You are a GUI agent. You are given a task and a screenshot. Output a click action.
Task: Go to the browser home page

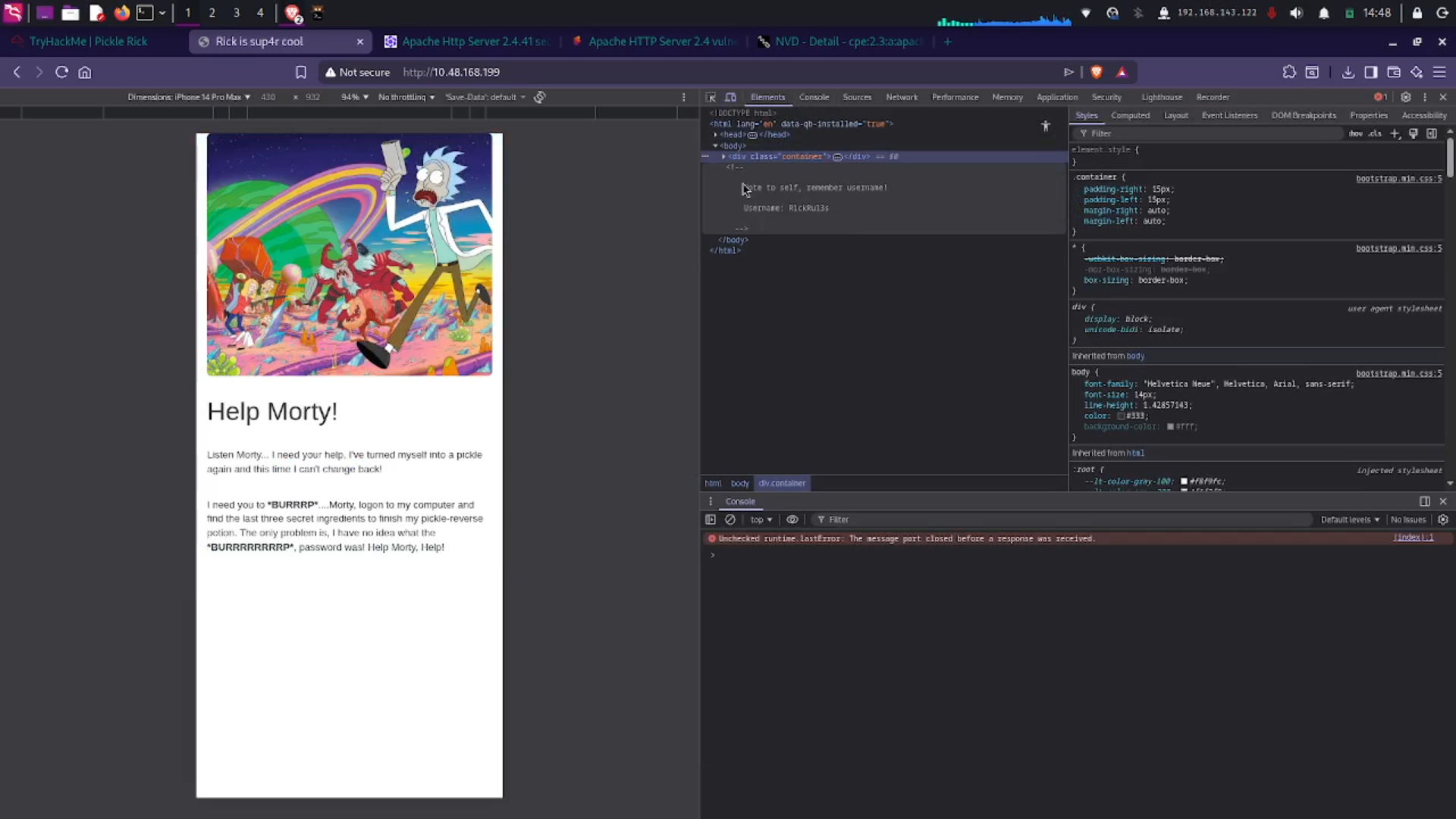pos(85,72)
